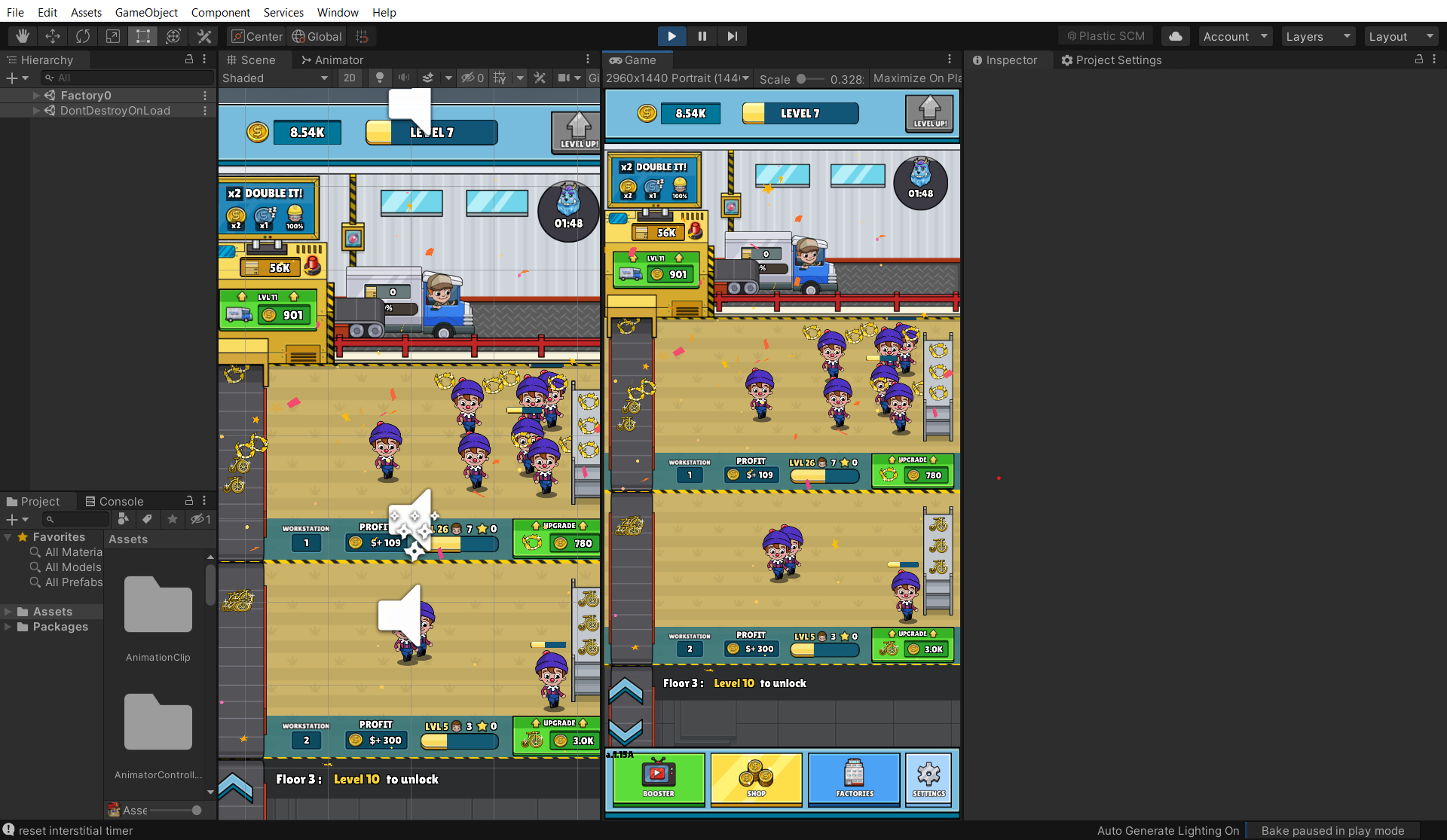Open Unity cloud services icon
Screen dimensions: 1447x840
(1175, 36)
